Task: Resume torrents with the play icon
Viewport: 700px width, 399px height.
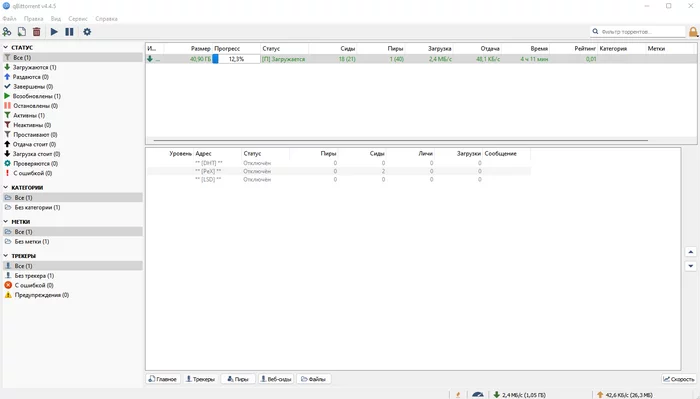Action: pyautogui.click(x=54, y=32)
